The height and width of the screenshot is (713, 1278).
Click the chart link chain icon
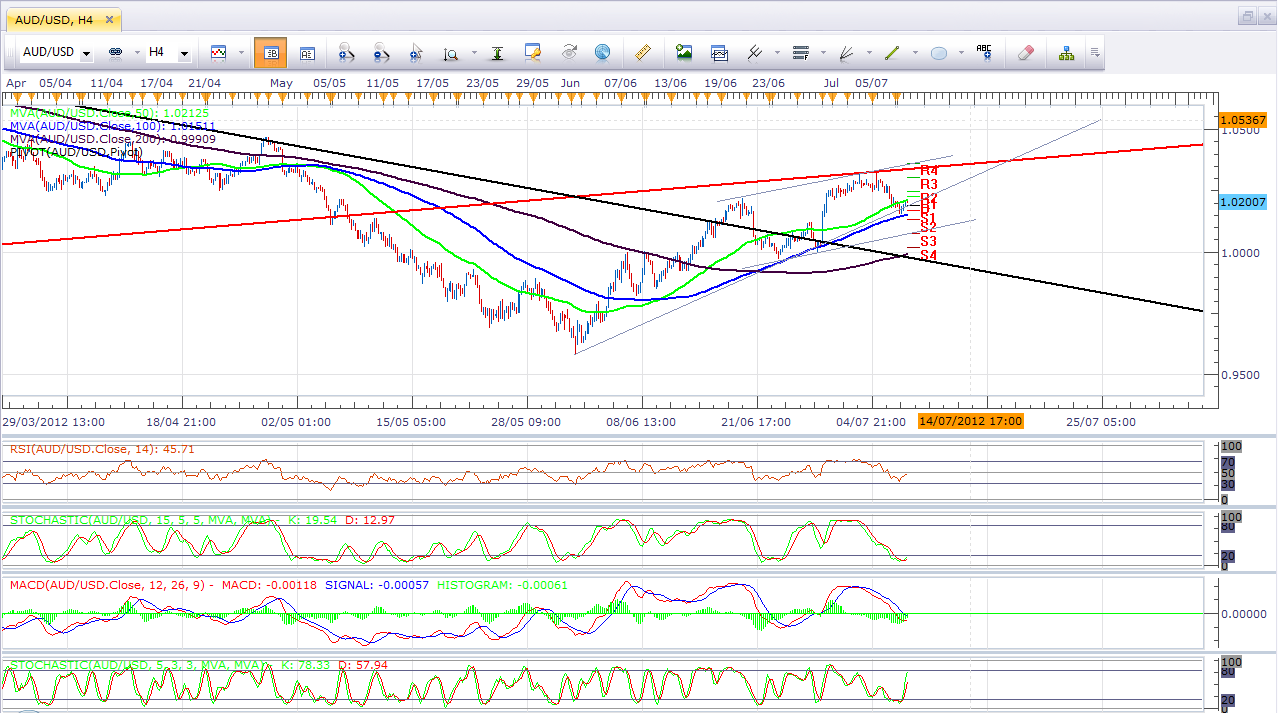(x=114, y=52)
